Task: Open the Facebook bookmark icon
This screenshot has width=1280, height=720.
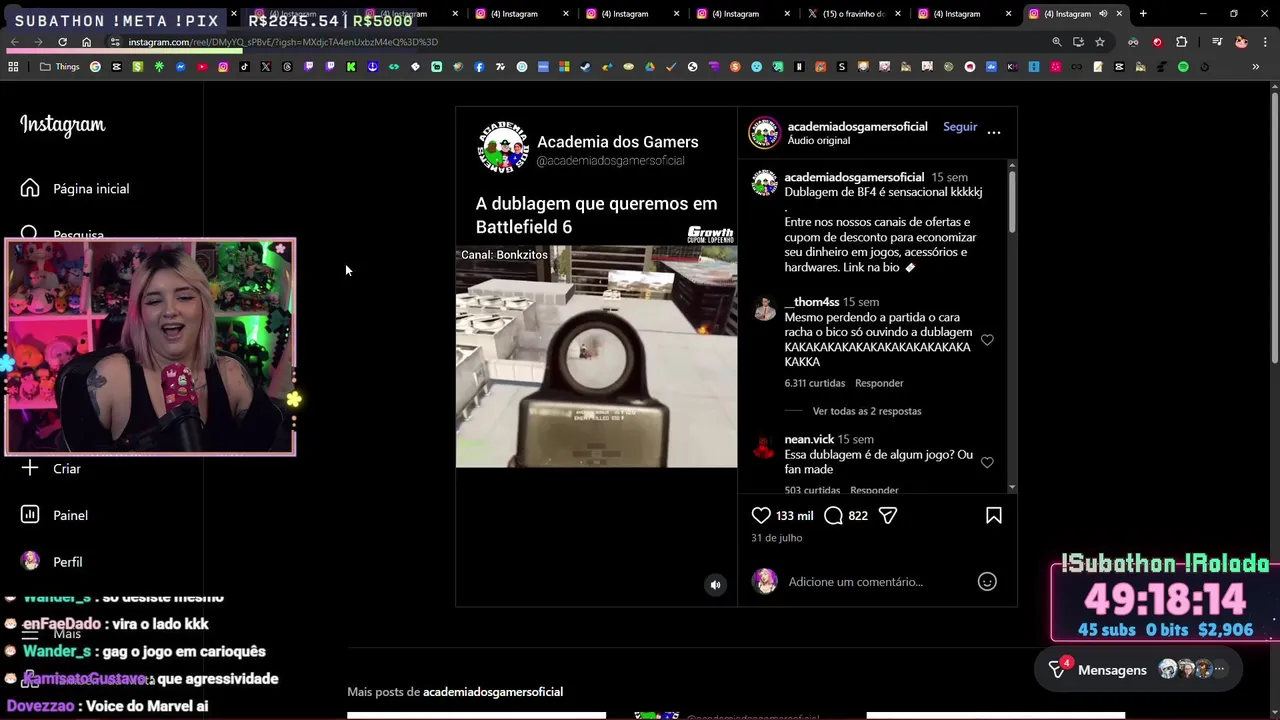Action: [479, 67]
